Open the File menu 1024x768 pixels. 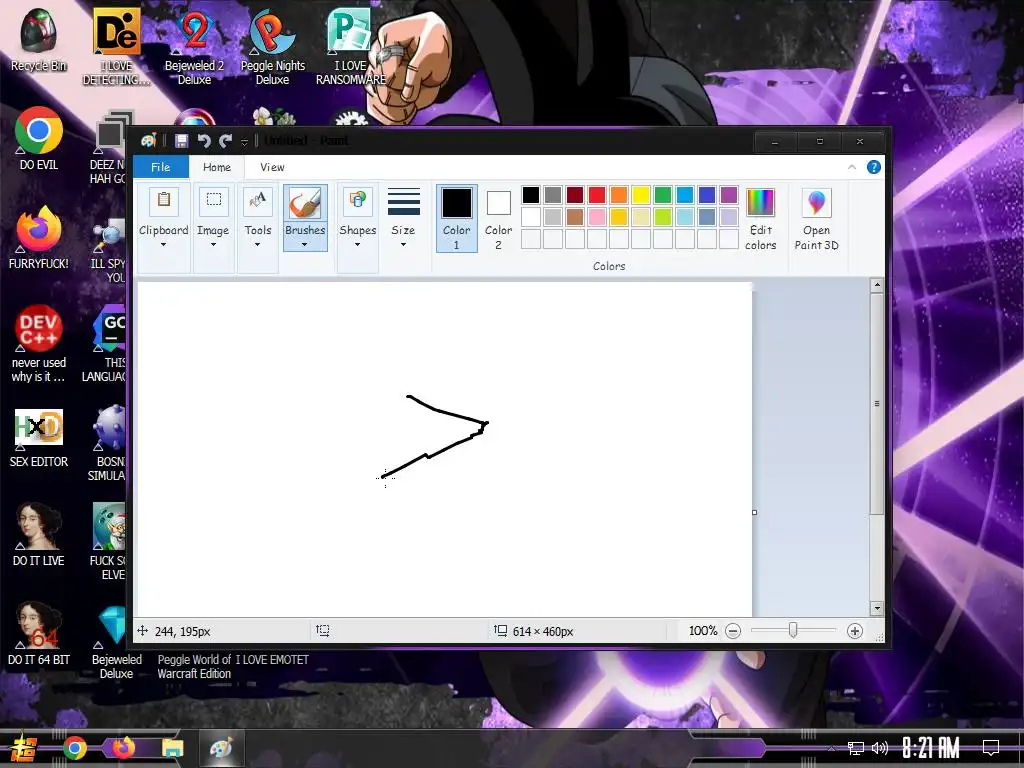[161, 167]
